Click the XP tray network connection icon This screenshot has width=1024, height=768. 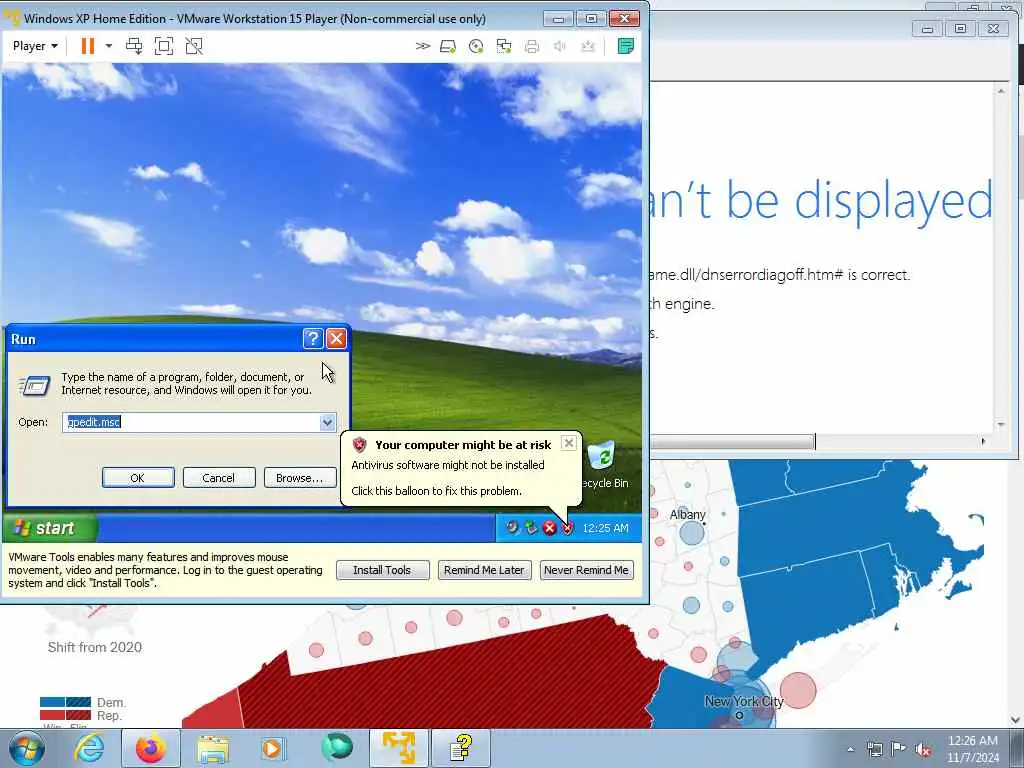(531, 527)
